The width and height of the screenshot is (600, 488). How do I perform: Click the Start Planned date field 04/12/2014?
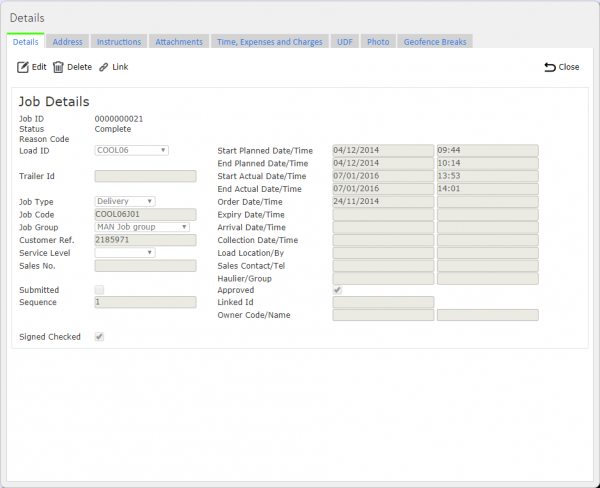383,150
